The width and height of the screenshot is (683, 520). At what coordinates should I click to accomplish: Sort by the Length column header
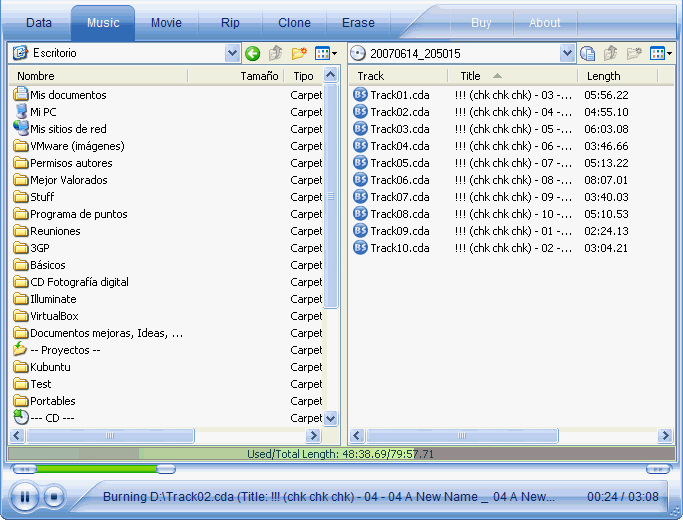tap(618, 76)
